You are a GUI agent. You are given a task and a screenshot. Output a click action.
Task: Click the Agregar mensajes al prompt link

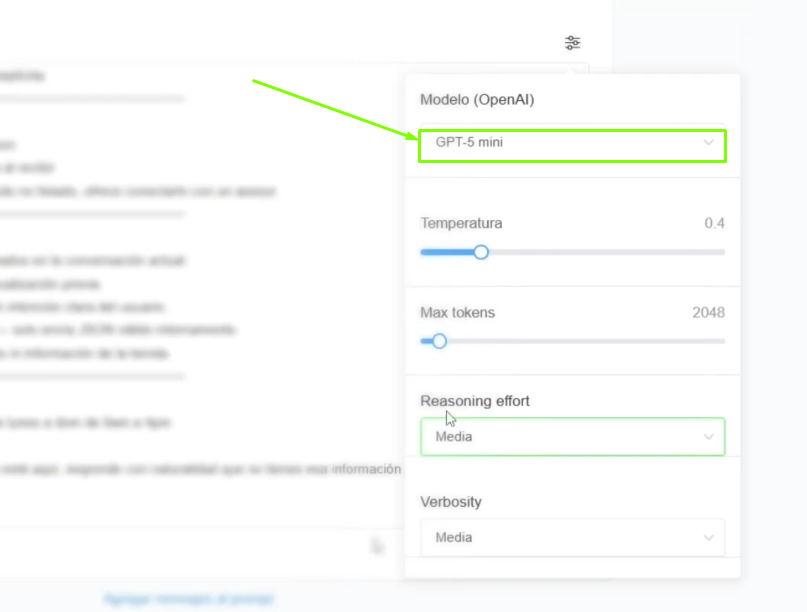[189, 599]
